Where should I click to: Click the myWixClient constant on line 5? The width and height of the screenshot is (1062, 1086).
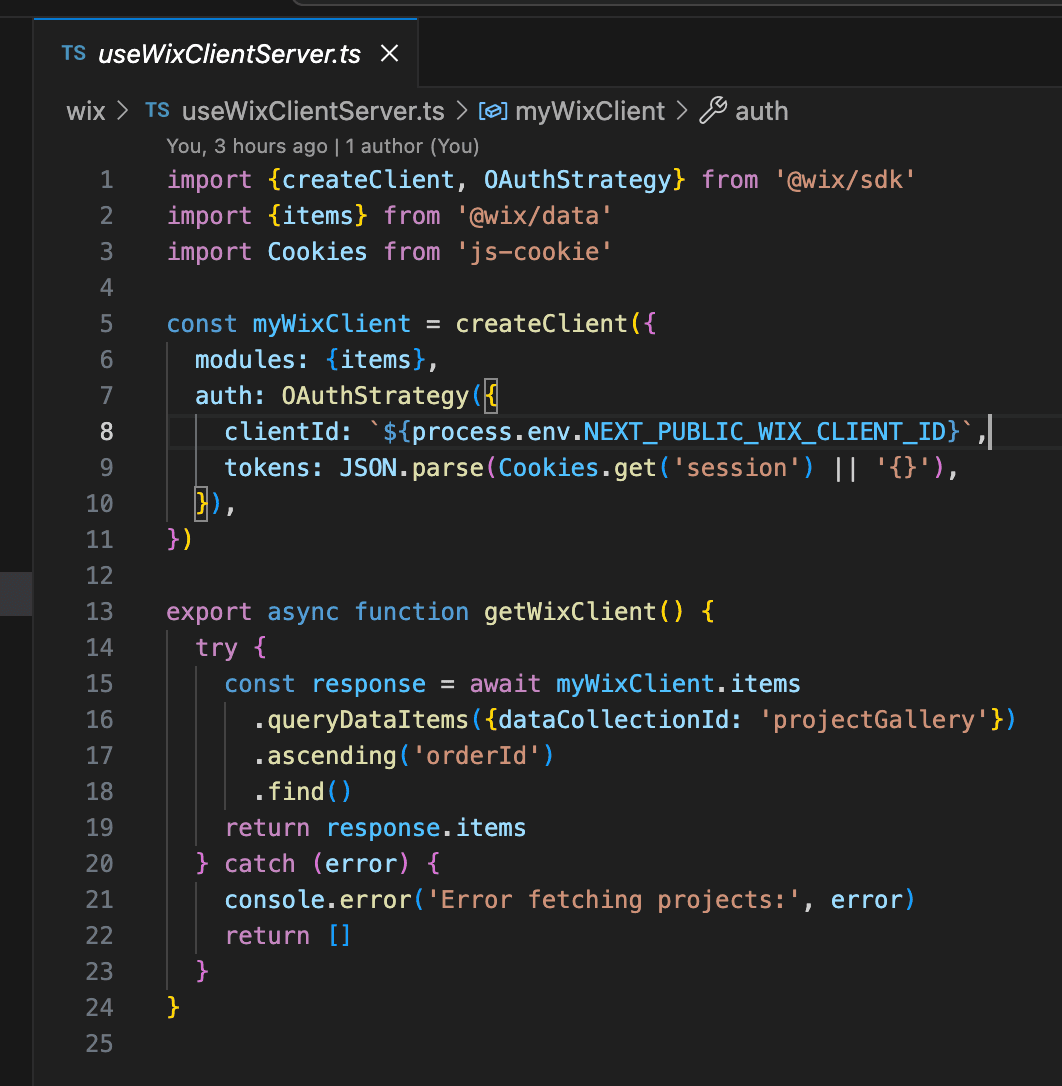[331, 324]
